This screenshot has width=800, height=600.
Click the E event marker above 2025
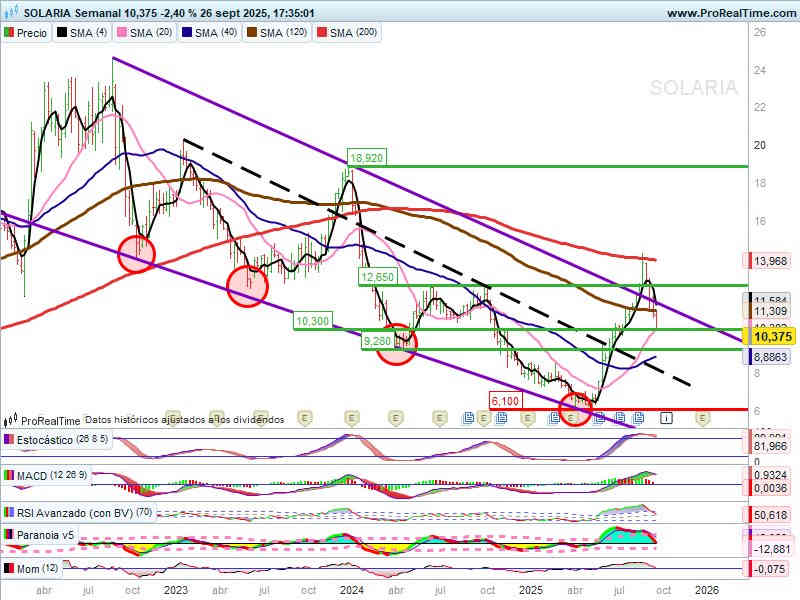coord(528,418)
